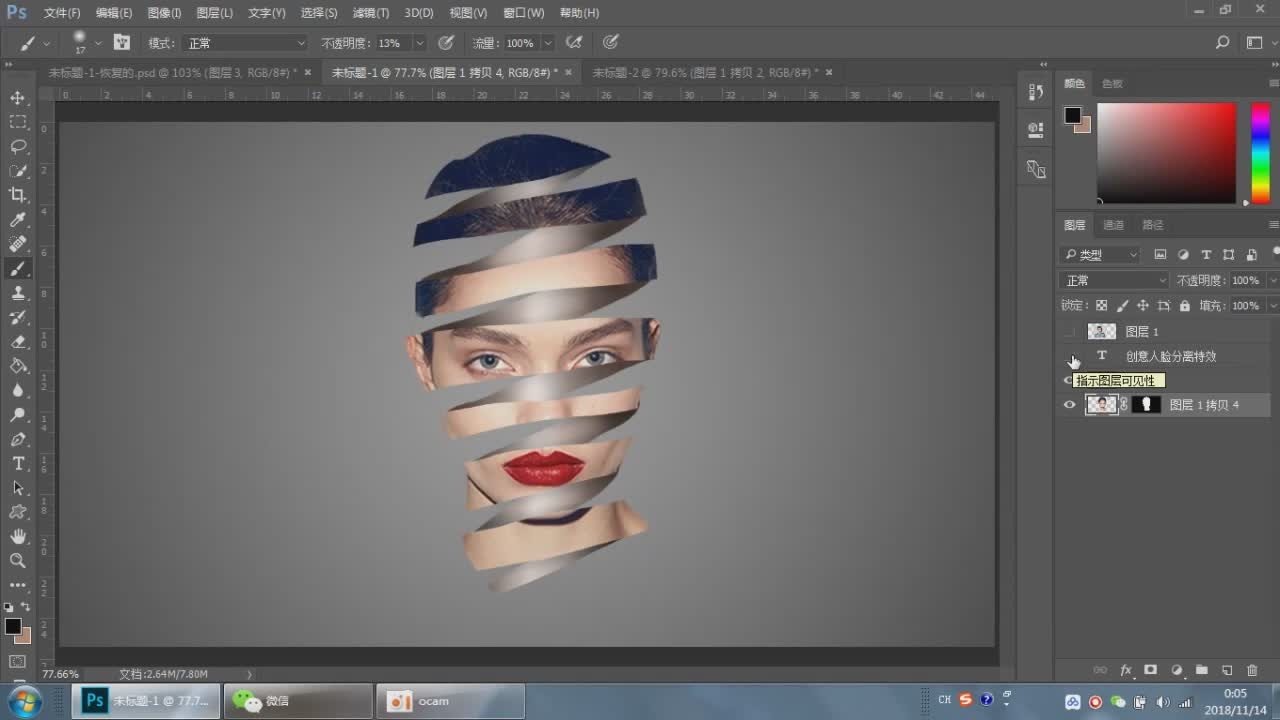Expand the layer 不透明度 100% dropdown

[1272, 281]
